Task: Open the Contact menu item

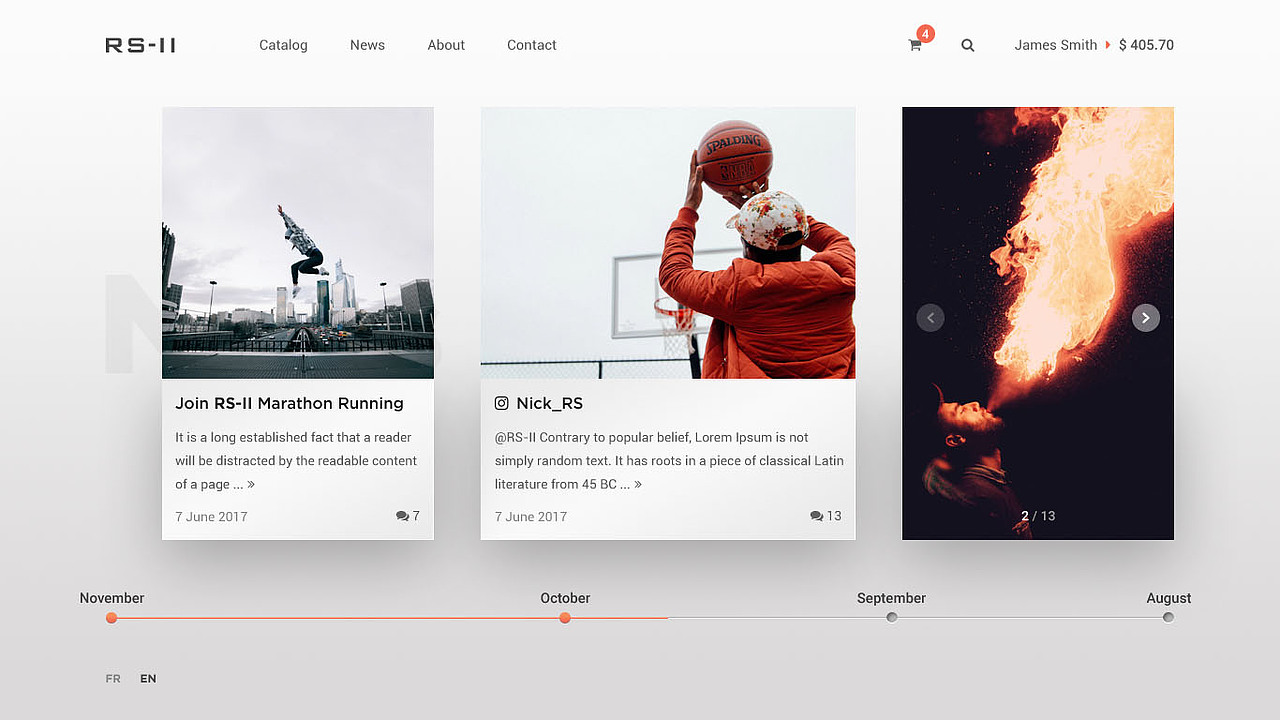Action: pyautogui.click(x=532, y=45)
